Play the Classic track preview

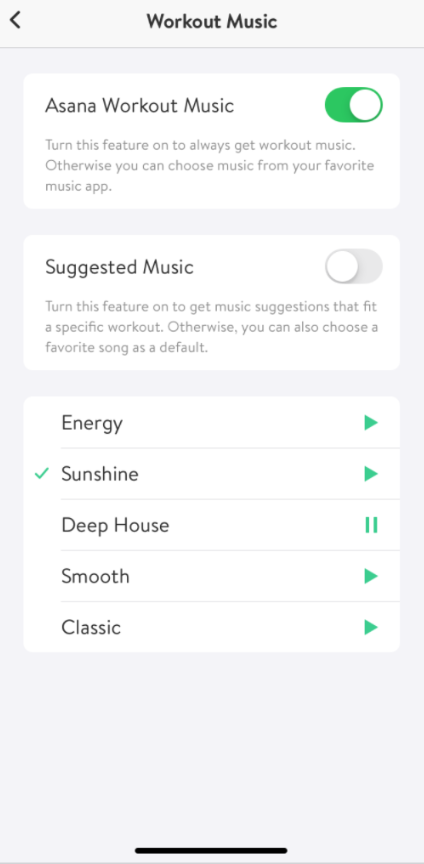pyautogui.click(x=371, y=627)
